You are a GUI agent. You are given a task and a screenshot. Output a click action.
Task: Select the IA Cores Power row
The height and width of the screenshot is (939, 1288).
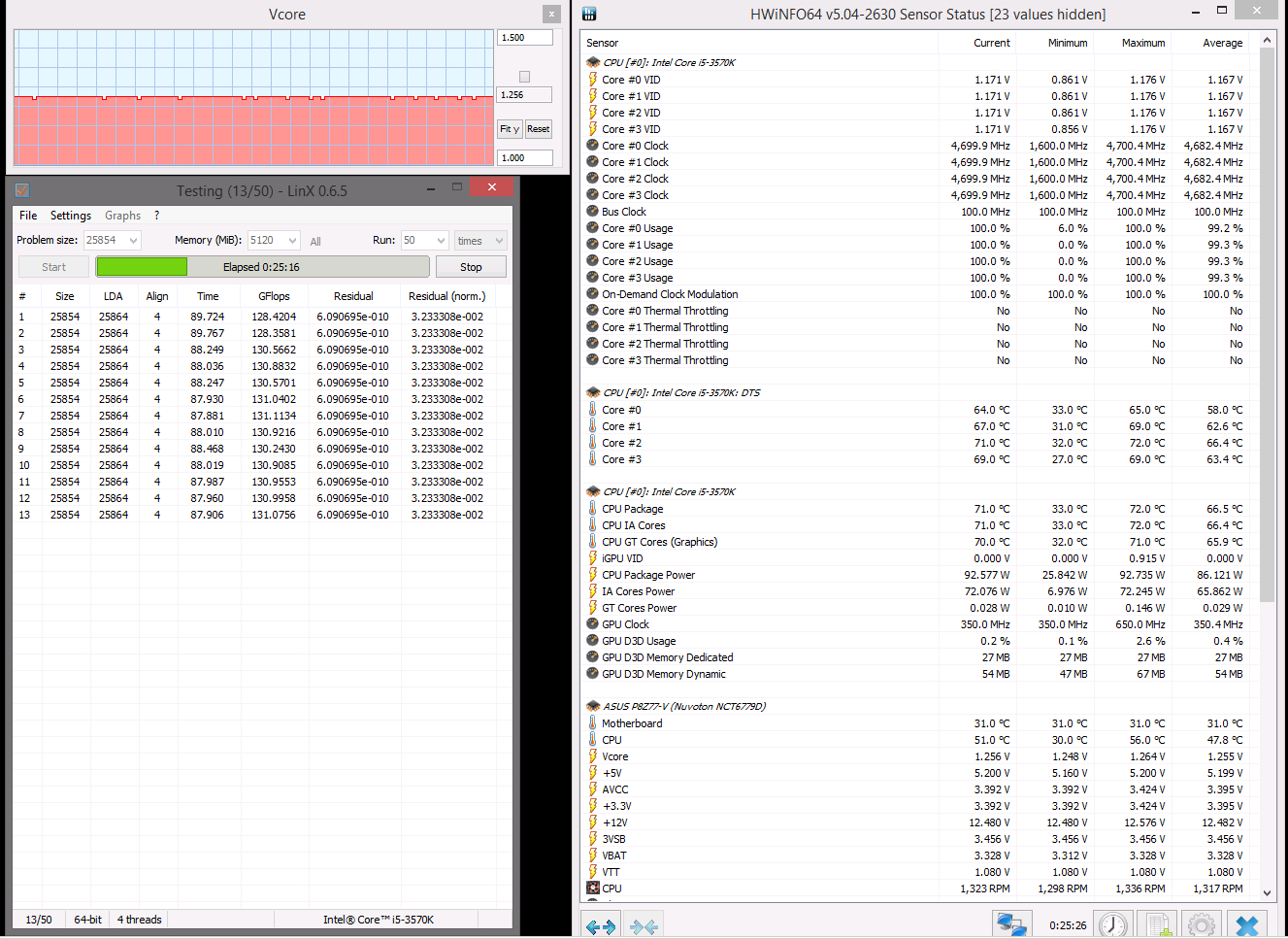tap(919, 591)
